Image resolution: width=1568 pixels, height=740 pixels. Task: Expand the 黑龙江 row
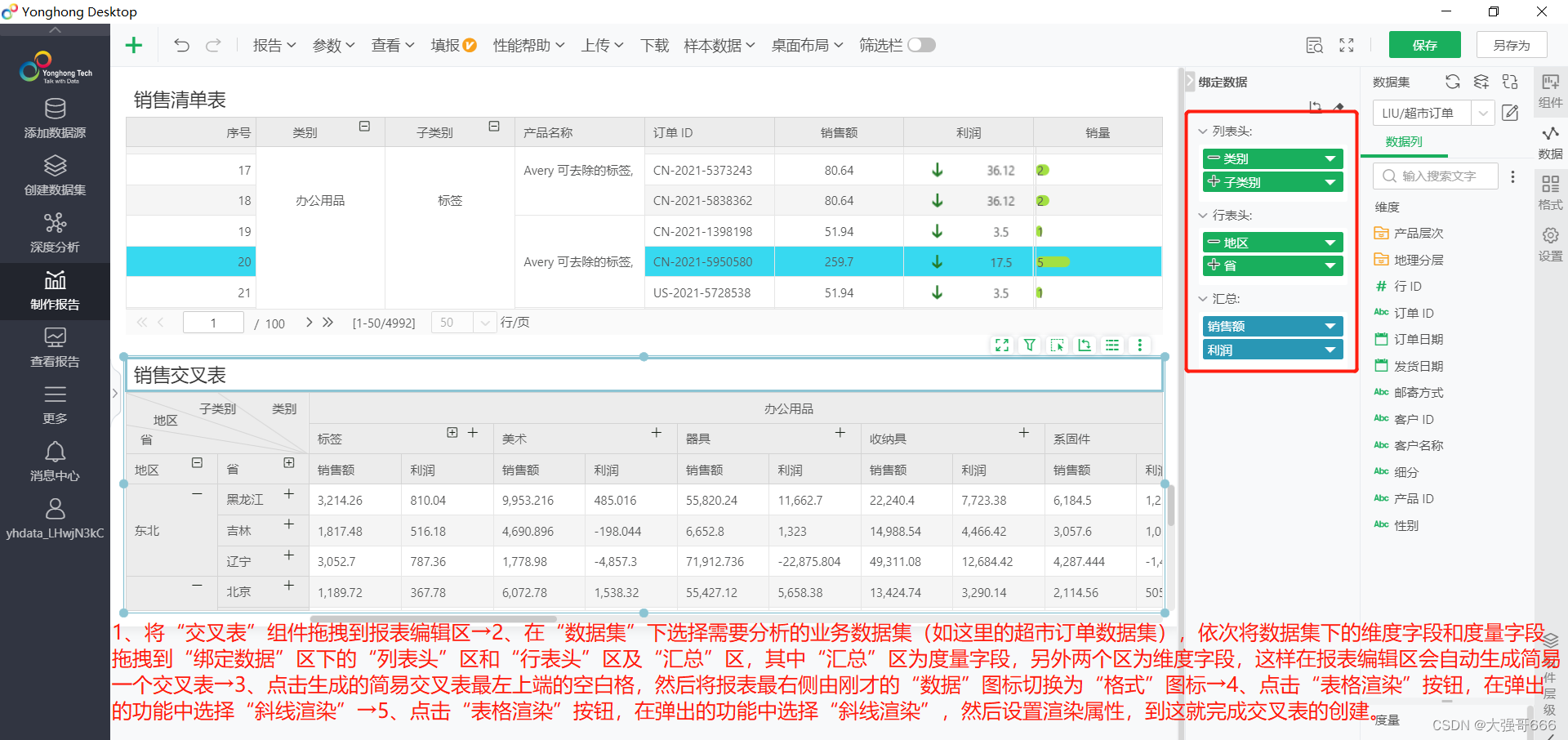[289, 494]
